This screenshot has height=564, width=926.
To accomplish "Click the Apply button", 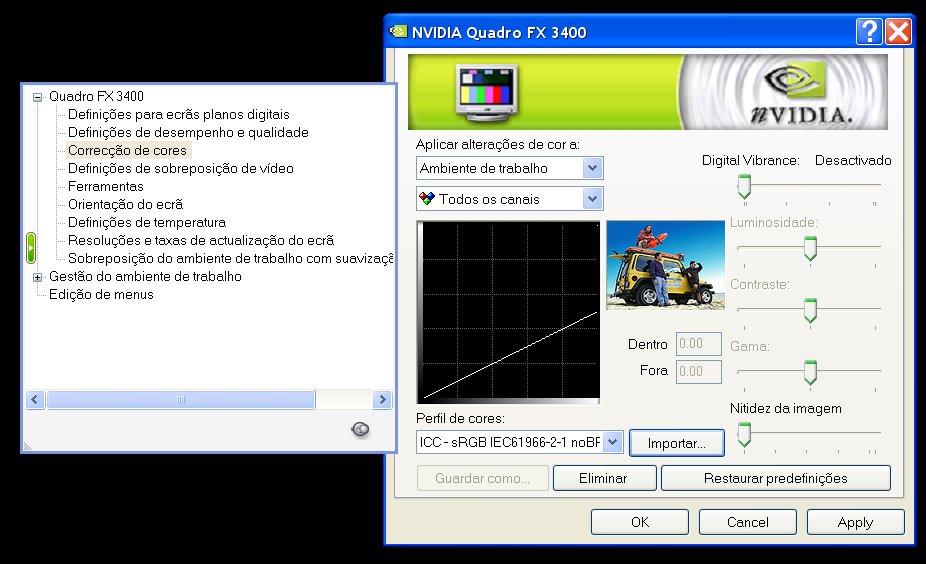I will click(855, 522).
